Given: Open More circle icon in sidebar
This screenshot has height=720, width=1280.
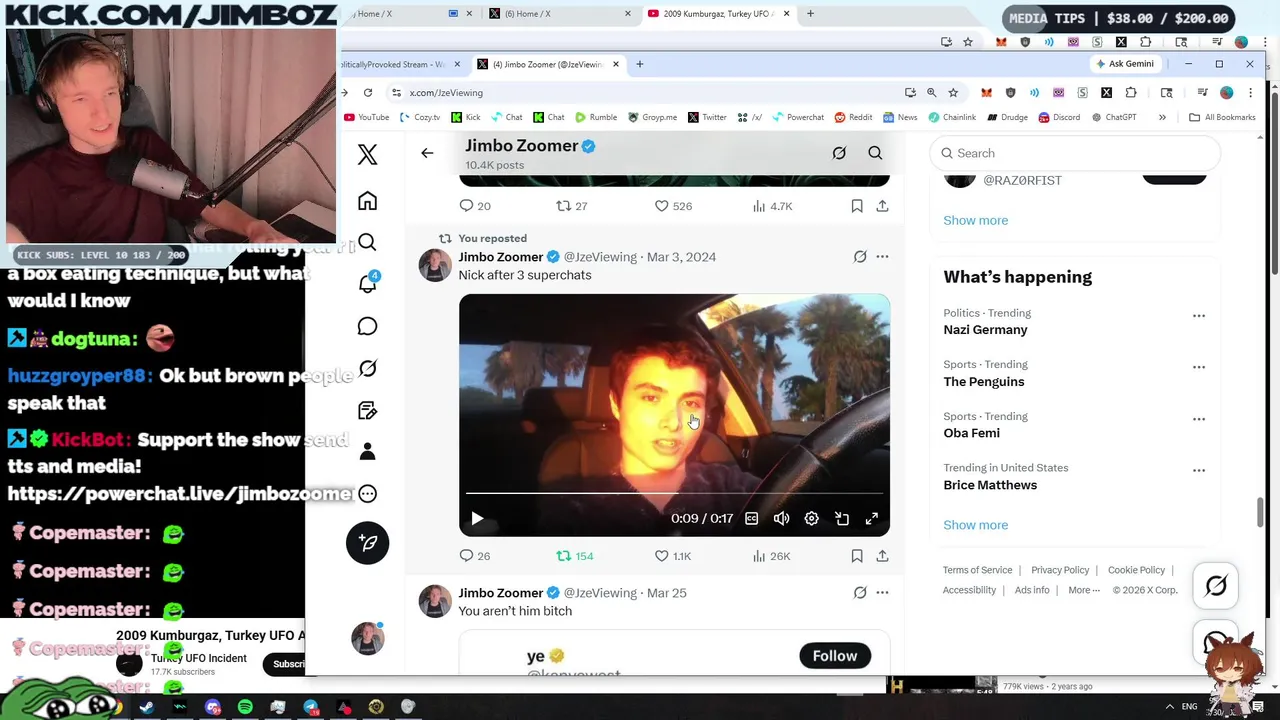Looking at the screenshot, I should point(368,494).
